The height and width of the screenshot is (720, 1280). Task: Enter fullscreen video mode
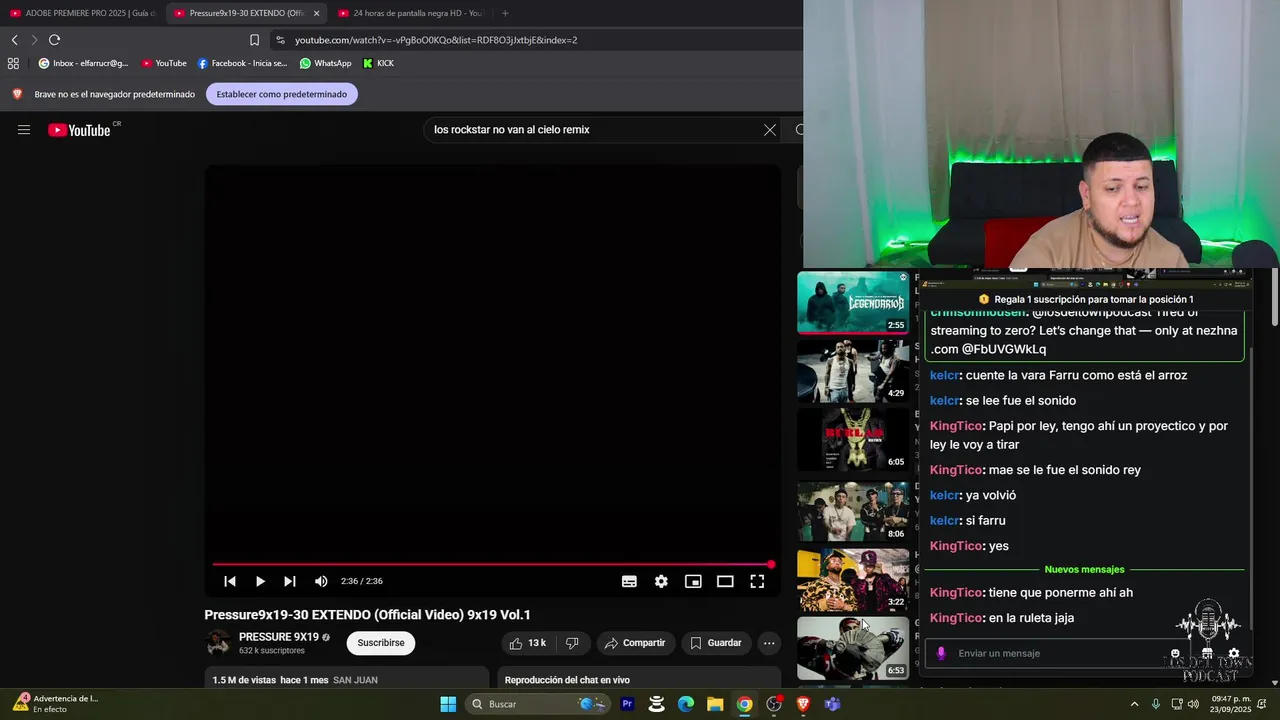(x=757, y=581)
